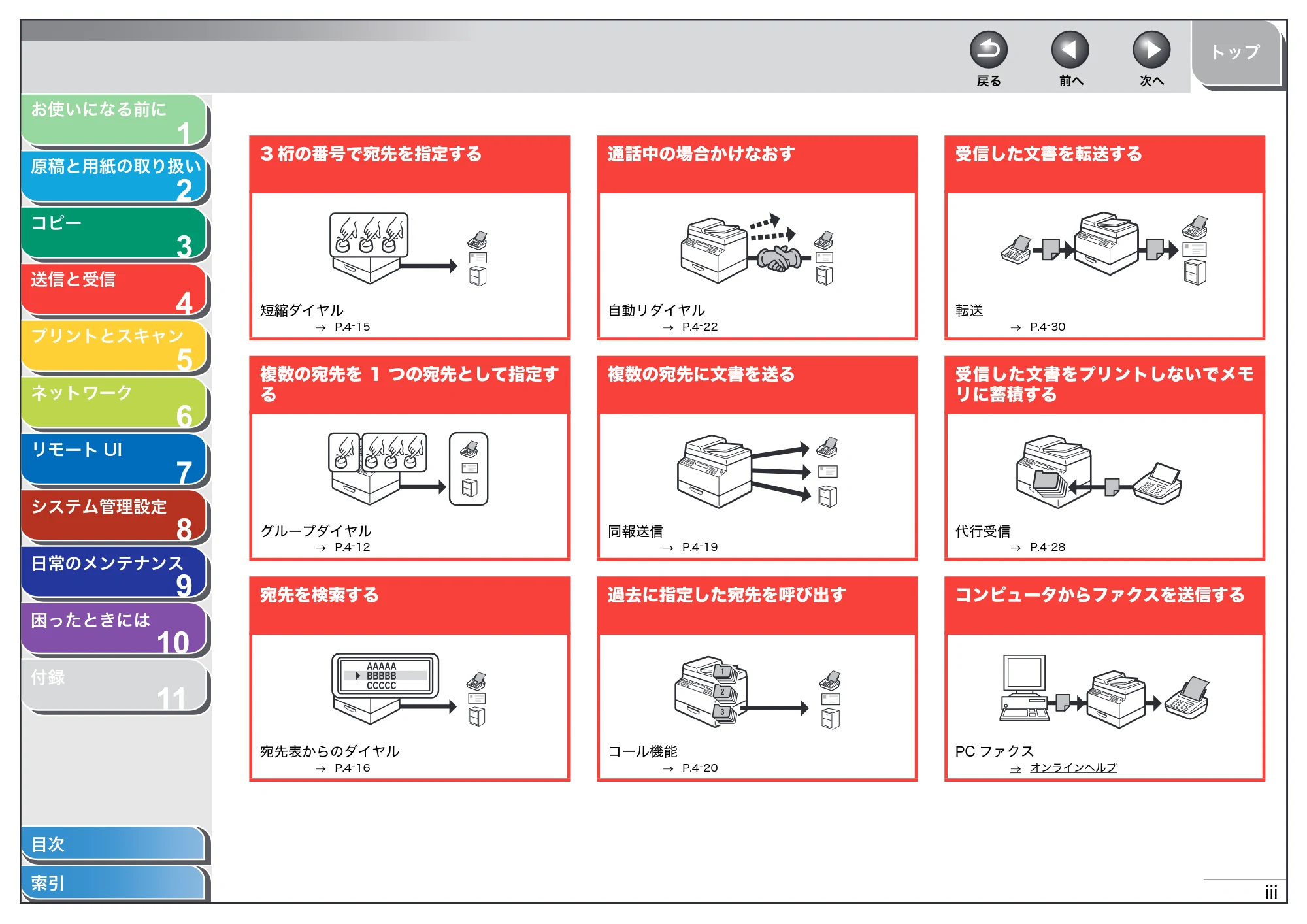Click heading 通話中の場合かけなおす
The width and height of the screenshot is (1307, 924).
coord(701,154)
